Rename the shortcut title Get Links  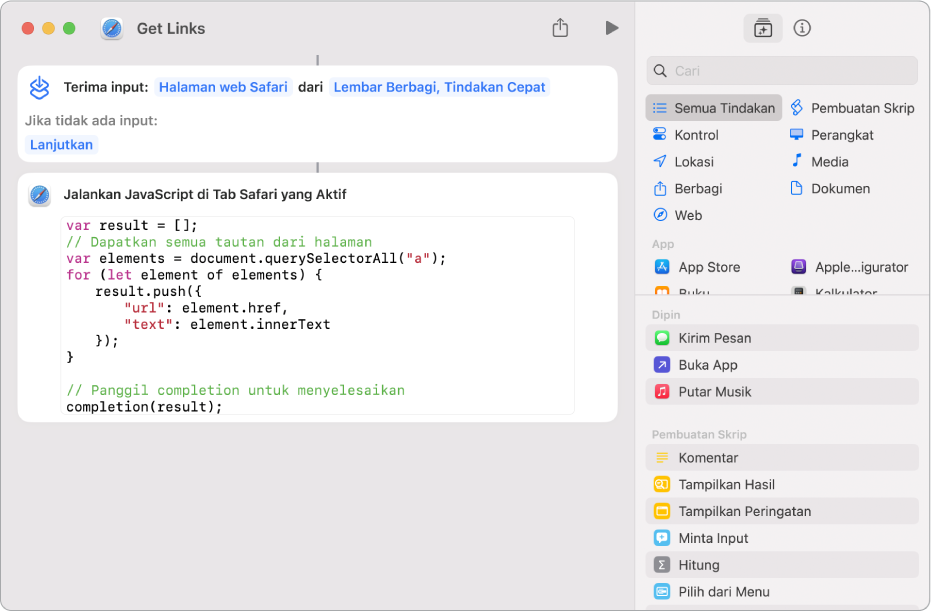pos(171,28)
